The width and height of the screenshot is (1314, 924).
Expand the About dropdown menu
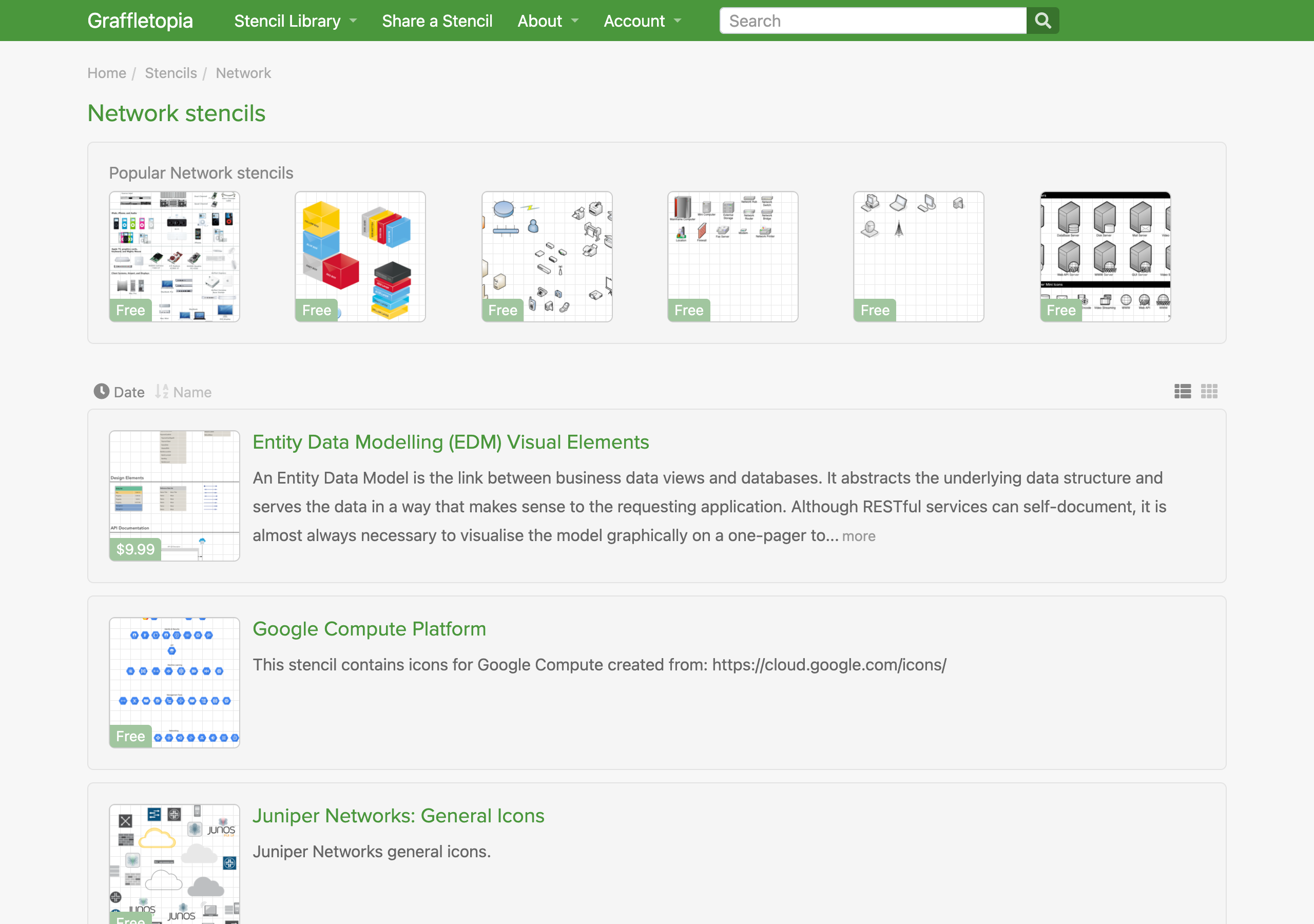click(x=548, y=21)
